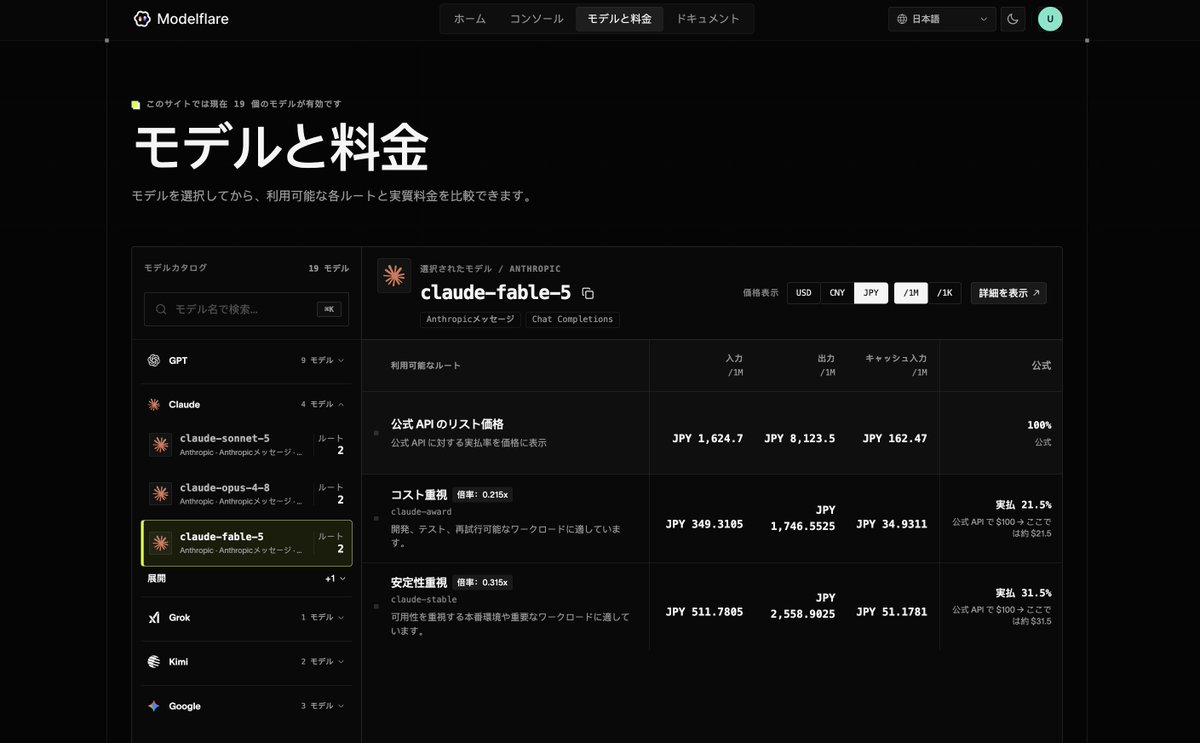
Task: Click the JPY 1,624.7 input price
Action: click(707, 438)
